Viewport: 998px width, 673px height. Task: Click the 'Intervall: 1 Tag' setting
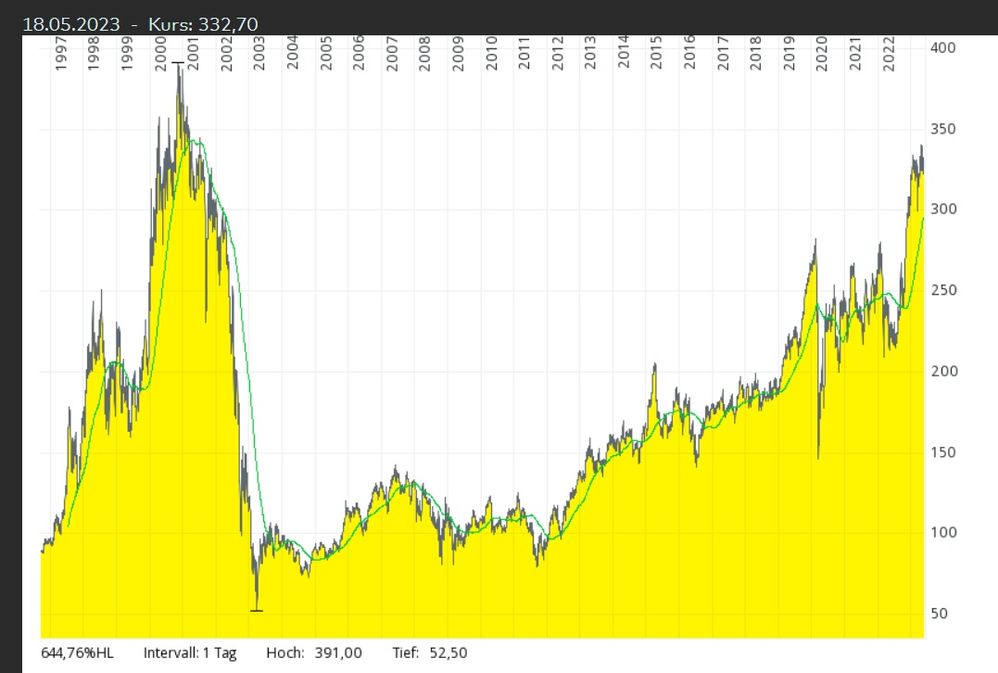[190, 653]
